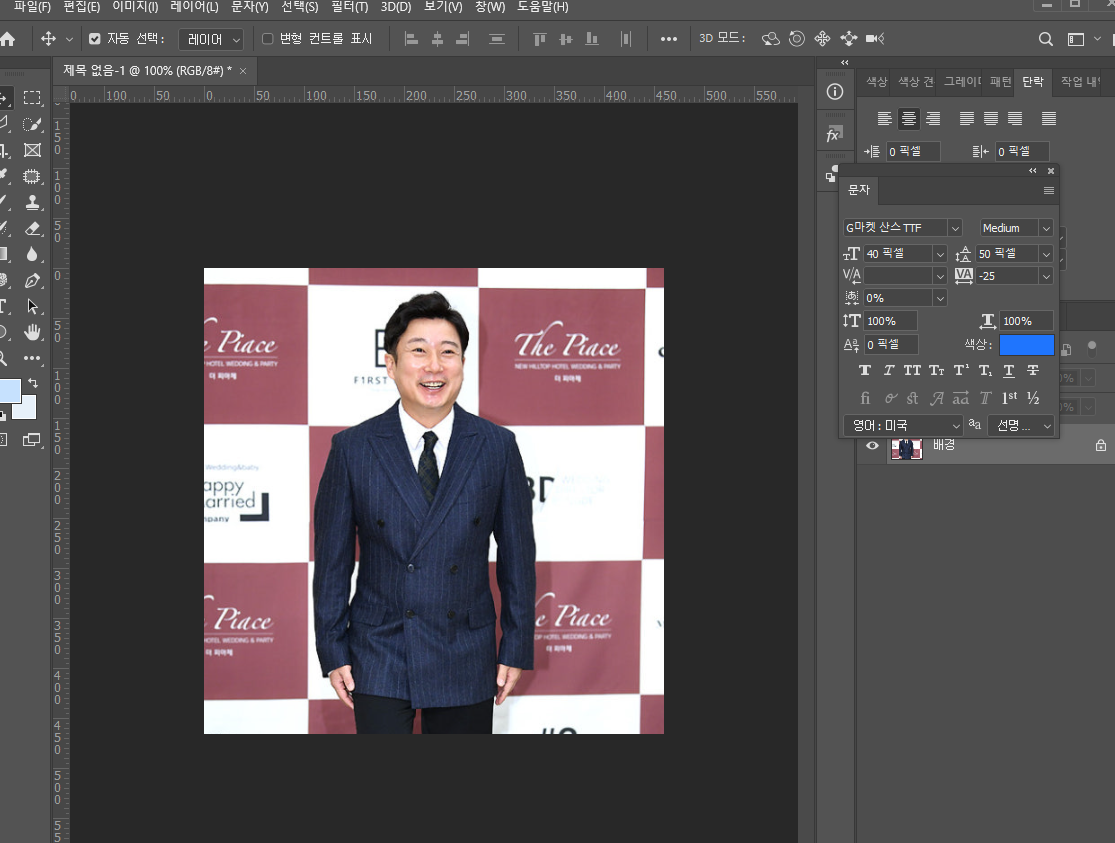The height and width of the screenshot is (843, 1115).
Task: Justify all lines in paragraph panel
Action: [x=1049, y=119]
